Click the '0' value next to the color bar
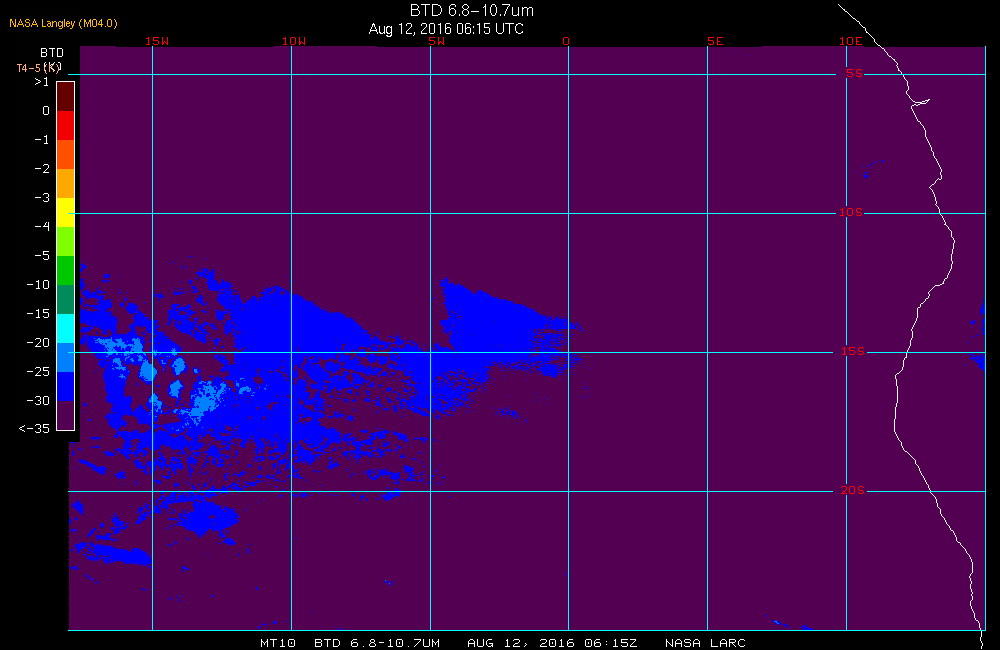 pyautogui.click(x=46, y=111)
